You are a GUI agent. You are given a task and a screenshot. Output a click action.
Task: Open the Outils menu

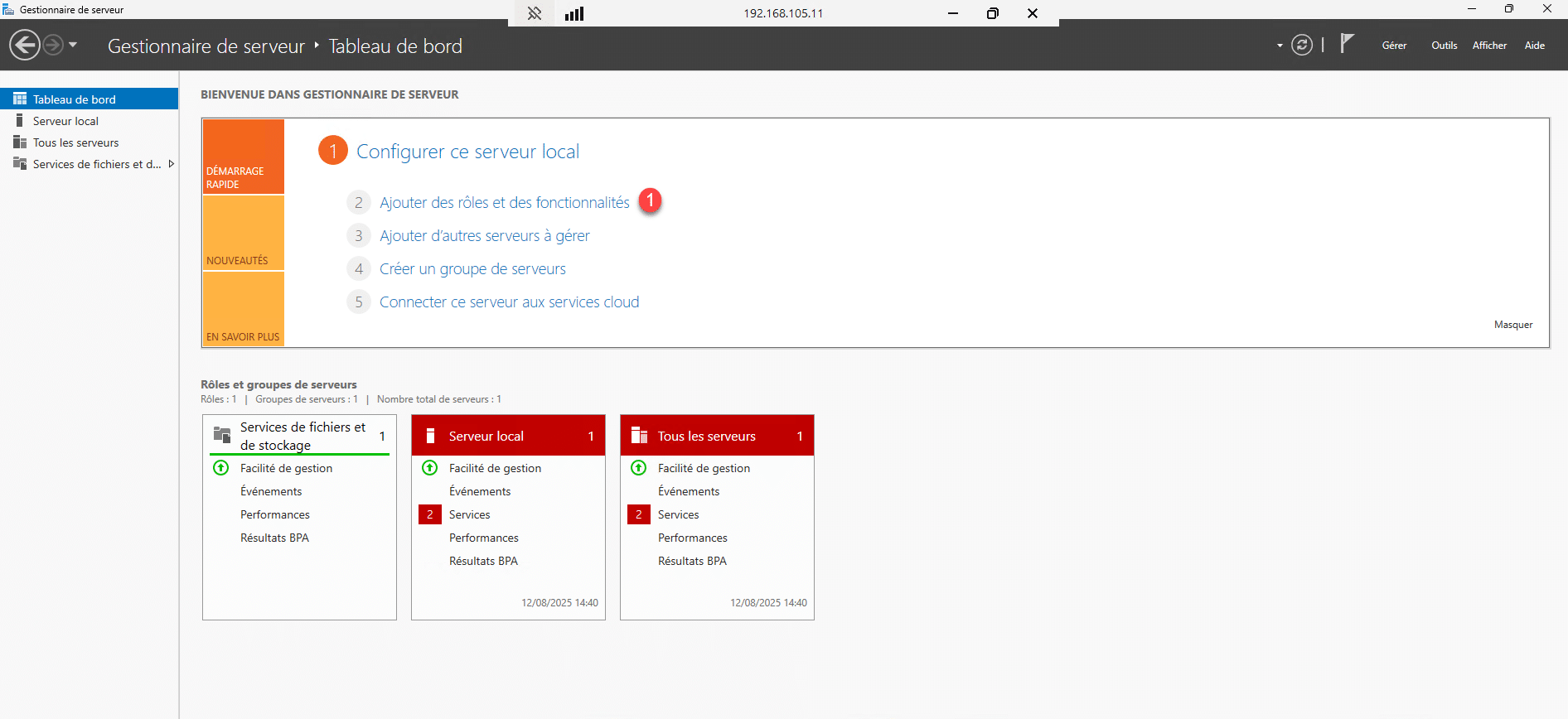point(1444,46)
